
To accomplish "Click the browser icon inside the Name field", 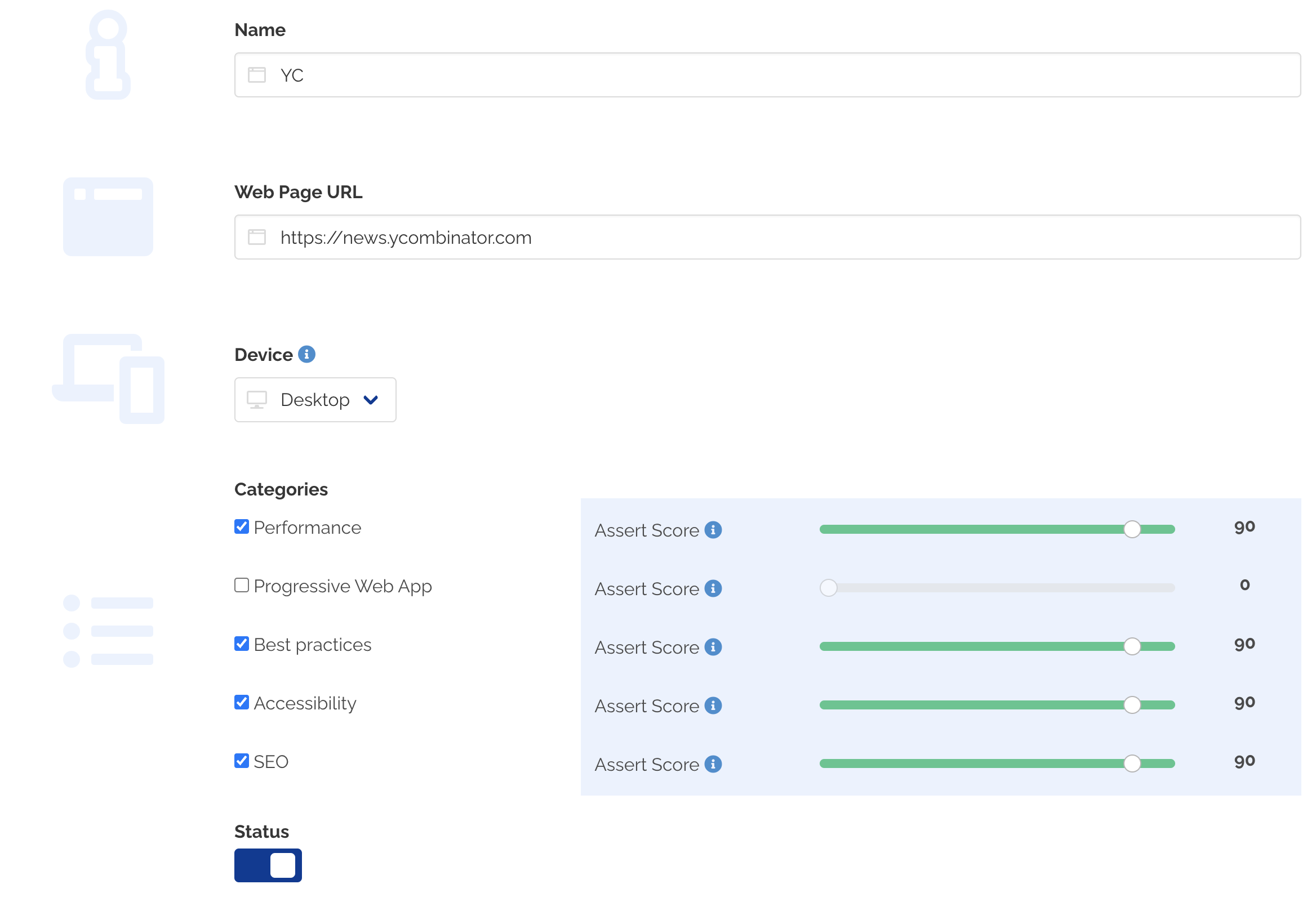I will [257, 75].
